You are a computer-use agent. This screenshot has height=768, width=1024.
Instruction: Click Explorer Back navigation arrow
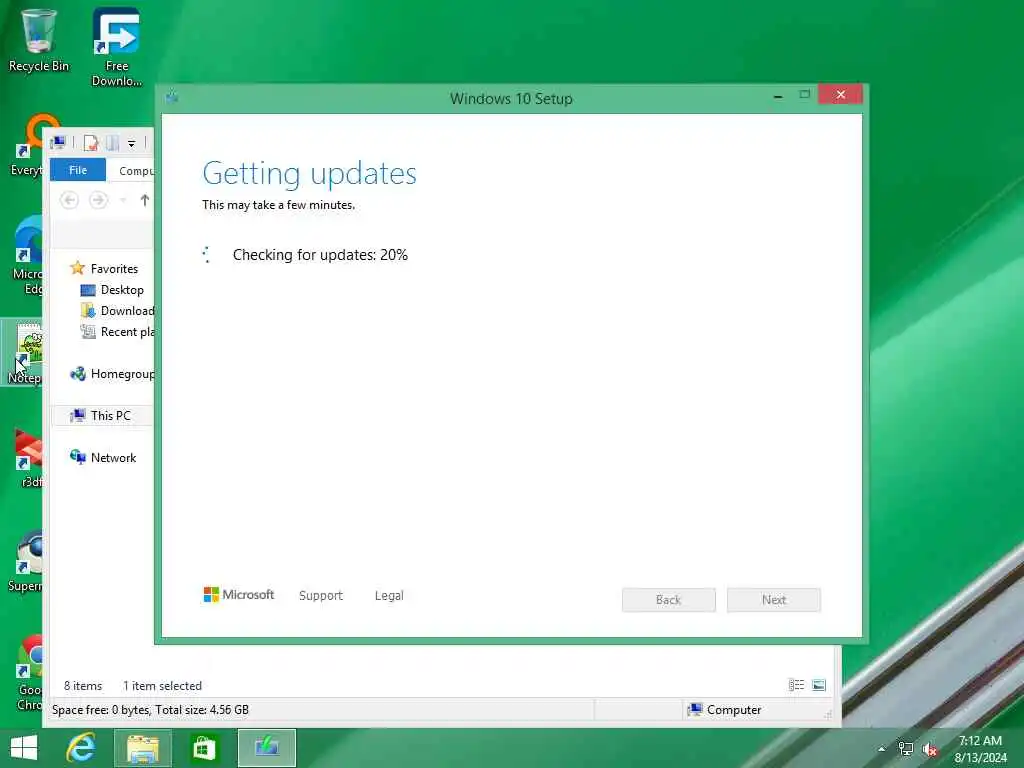69,200
